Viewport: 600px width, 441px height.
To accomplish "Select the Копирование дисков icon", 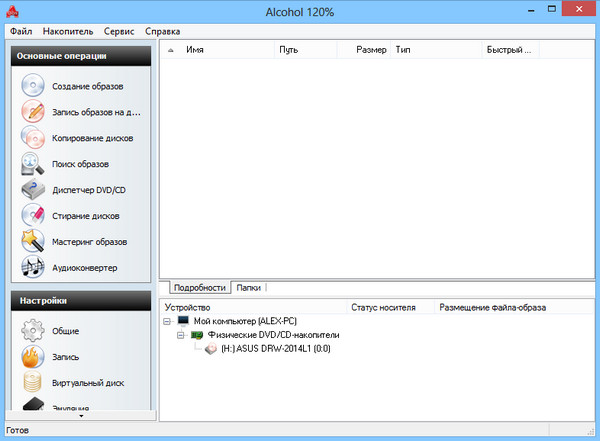I will [34, 138].
